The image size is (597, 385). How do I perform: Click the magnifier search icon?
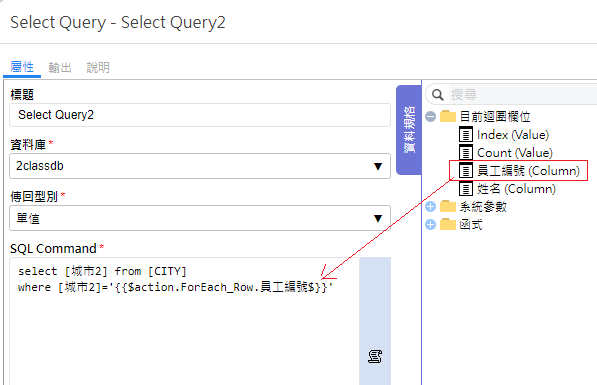click(437, 94)
